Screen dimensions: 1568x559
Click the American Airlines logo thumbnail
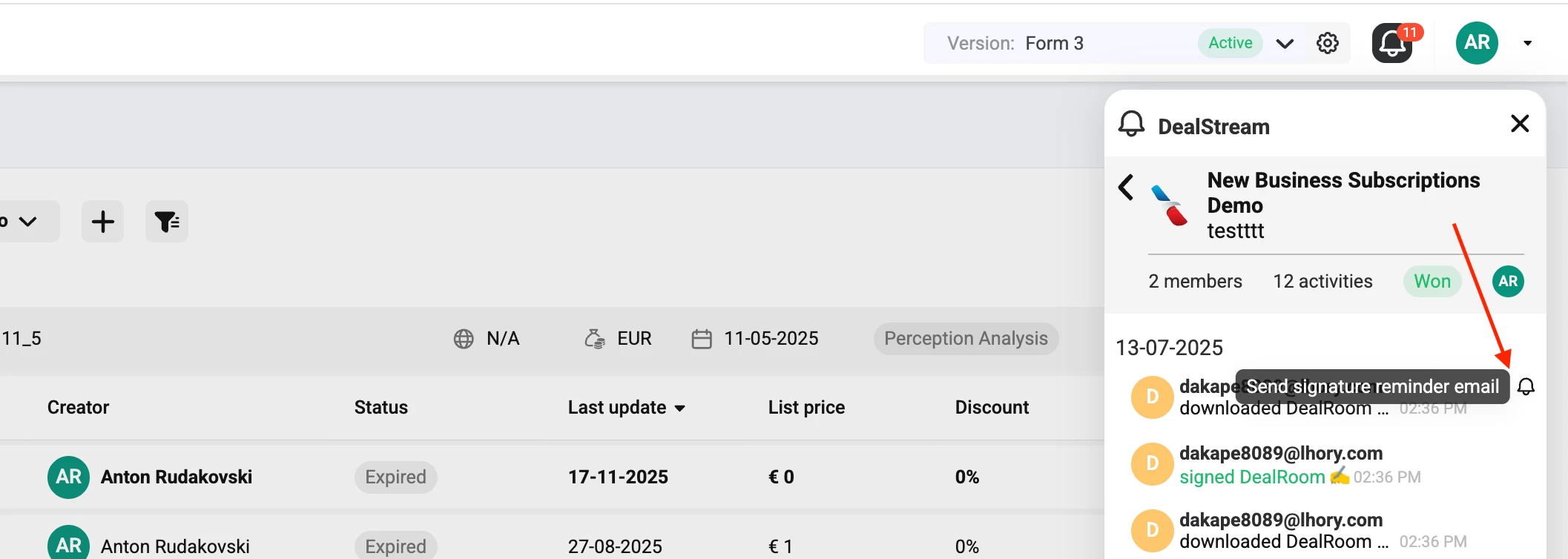tap(1170, 205)
